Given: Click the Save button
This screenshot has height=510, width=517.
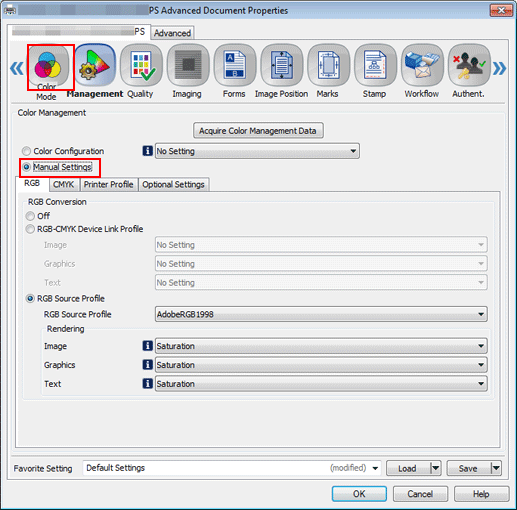Looking at the screenshot, I should [469, 468].
